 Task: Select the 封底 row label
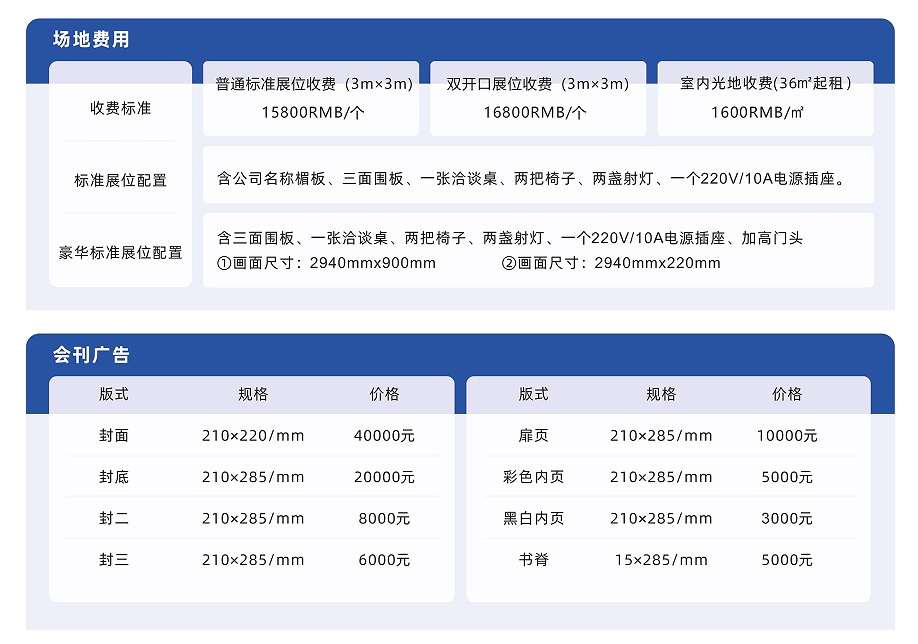114,477
